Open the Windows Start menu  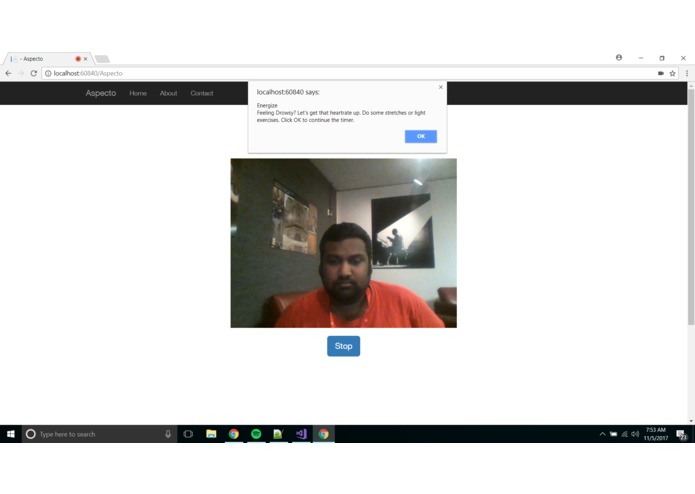(x=11, y=434)
